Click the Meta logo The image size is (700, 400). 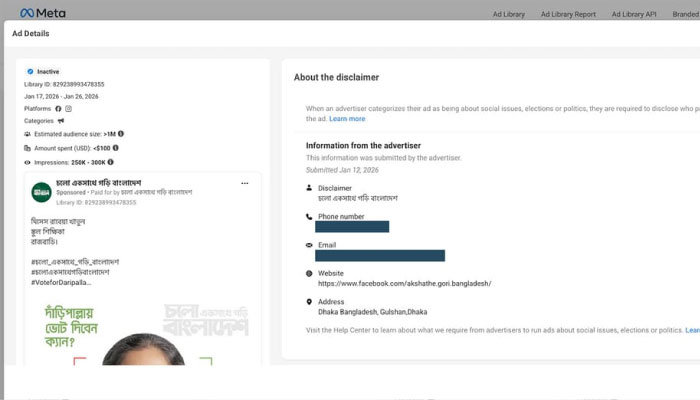point(43,13)
